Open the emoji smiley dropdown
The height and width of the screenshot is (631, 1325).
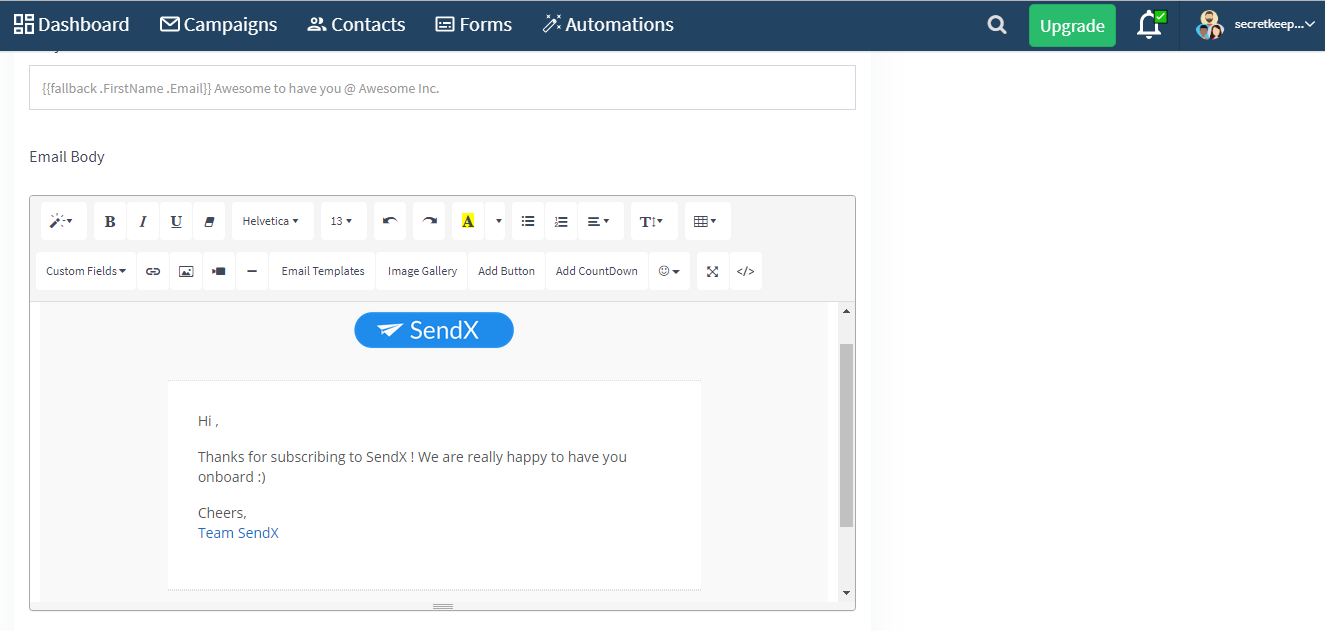[x=670, y=271]
